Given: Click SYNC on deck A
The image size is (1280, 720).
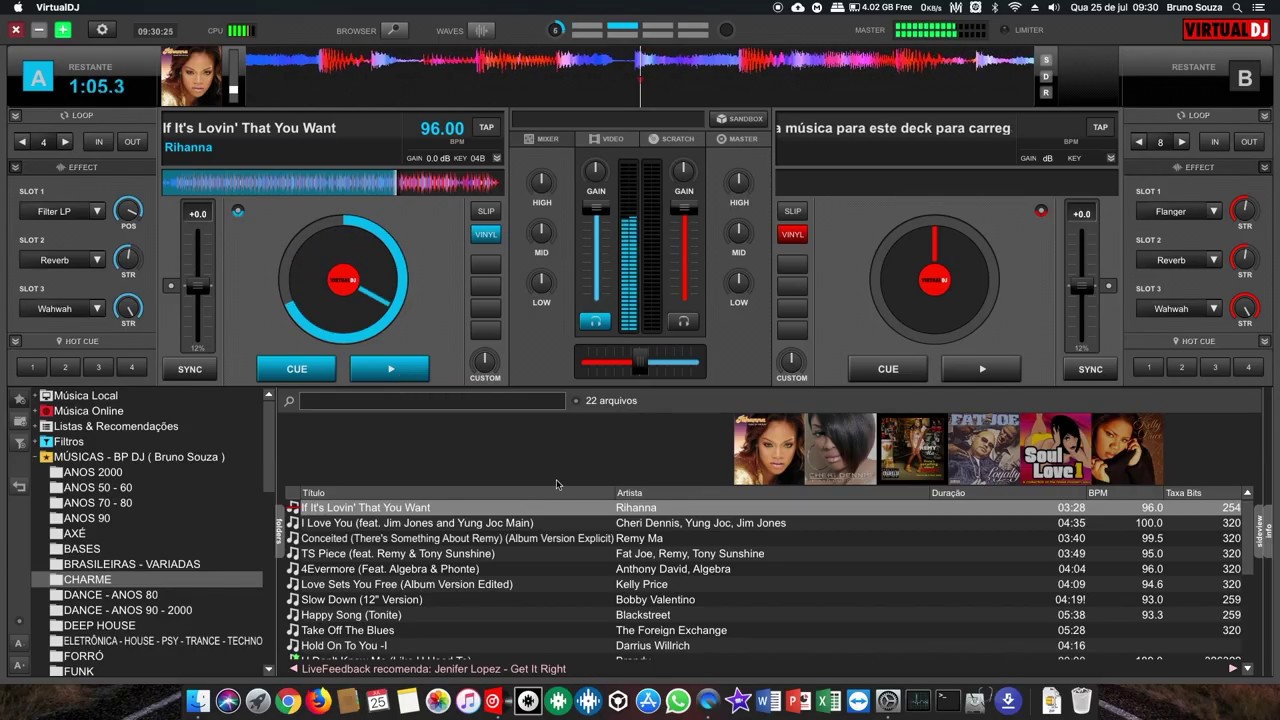Looking at the screenshot, I should [190, 369].
